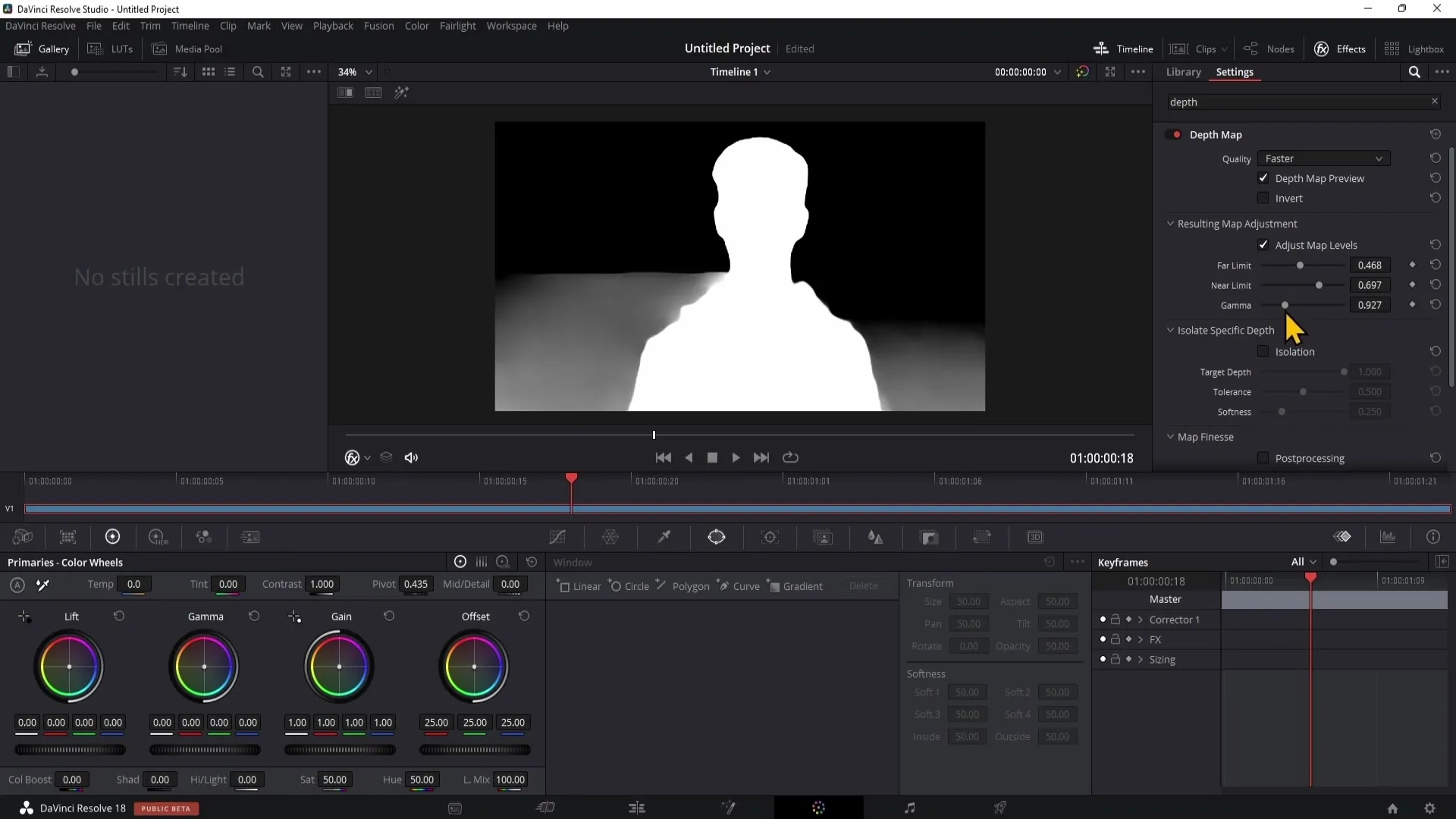
Task: Enable the Isolation checkbox in Isolate Specific Depth
Action: (1264, 351)
